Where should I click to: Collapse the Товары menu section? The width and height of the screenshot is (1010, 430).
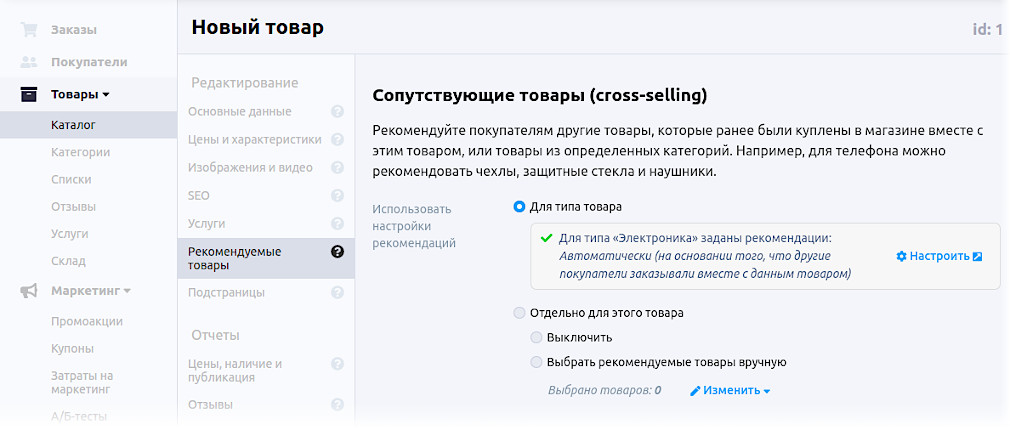(80, 95)
